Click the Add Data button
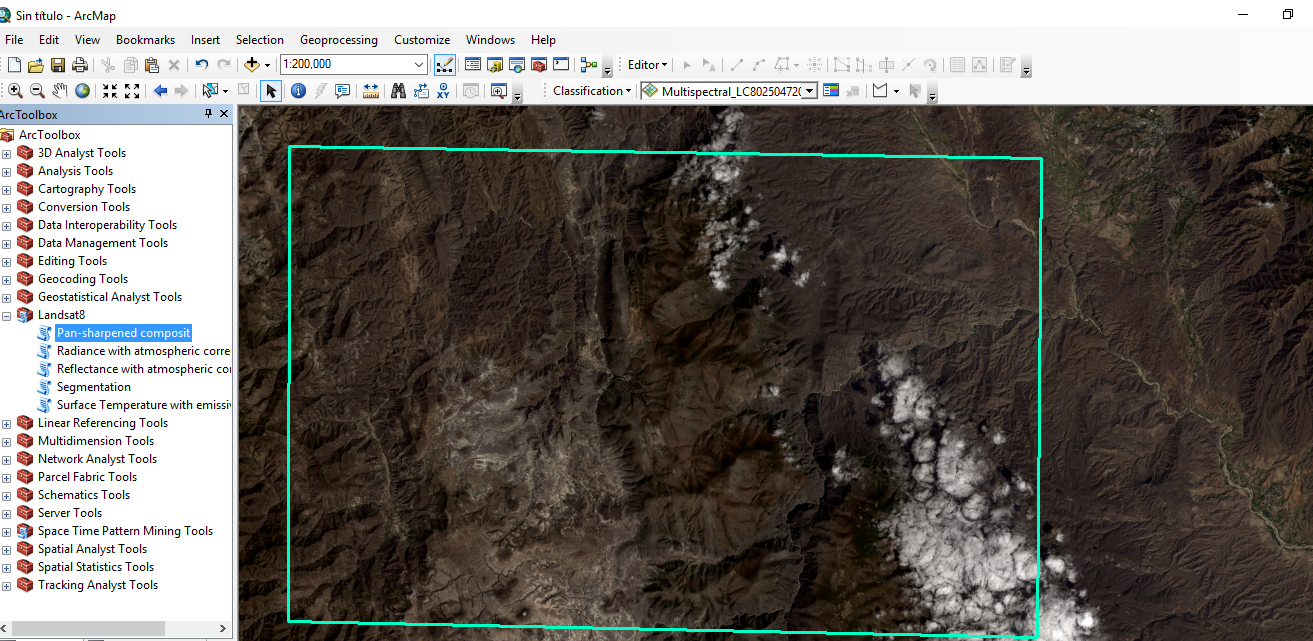Viewport: 1313px width, 641px height. (x=251, y=65)
